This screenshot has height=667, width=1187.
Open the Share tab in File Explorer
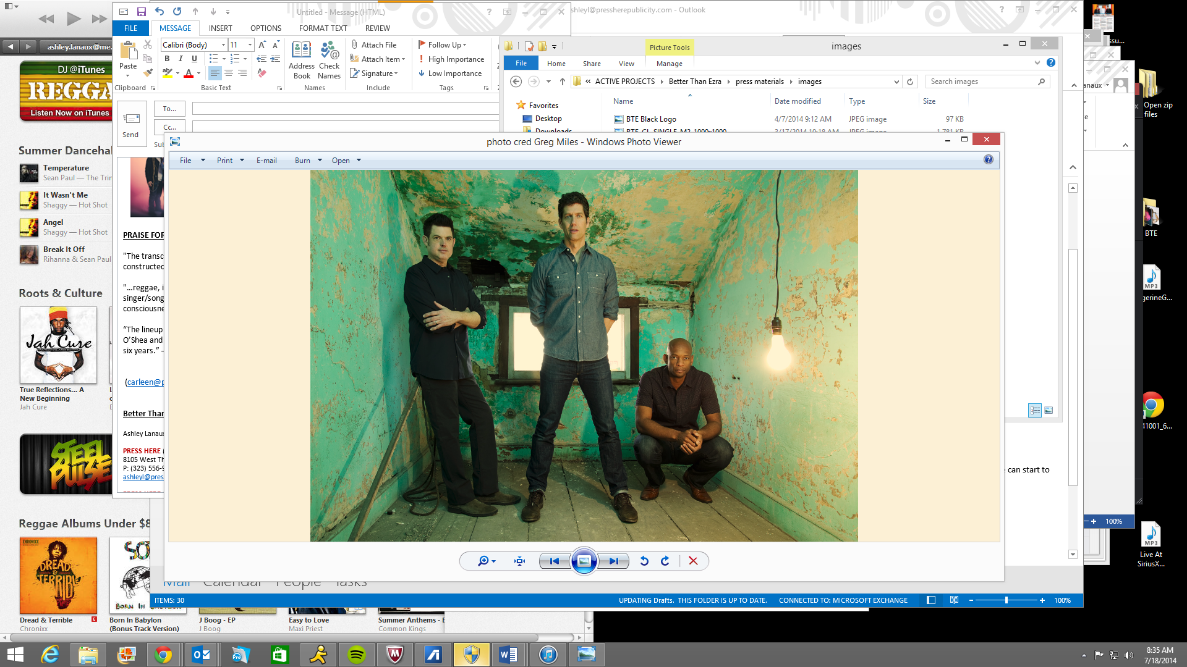(x=592, y=63)
